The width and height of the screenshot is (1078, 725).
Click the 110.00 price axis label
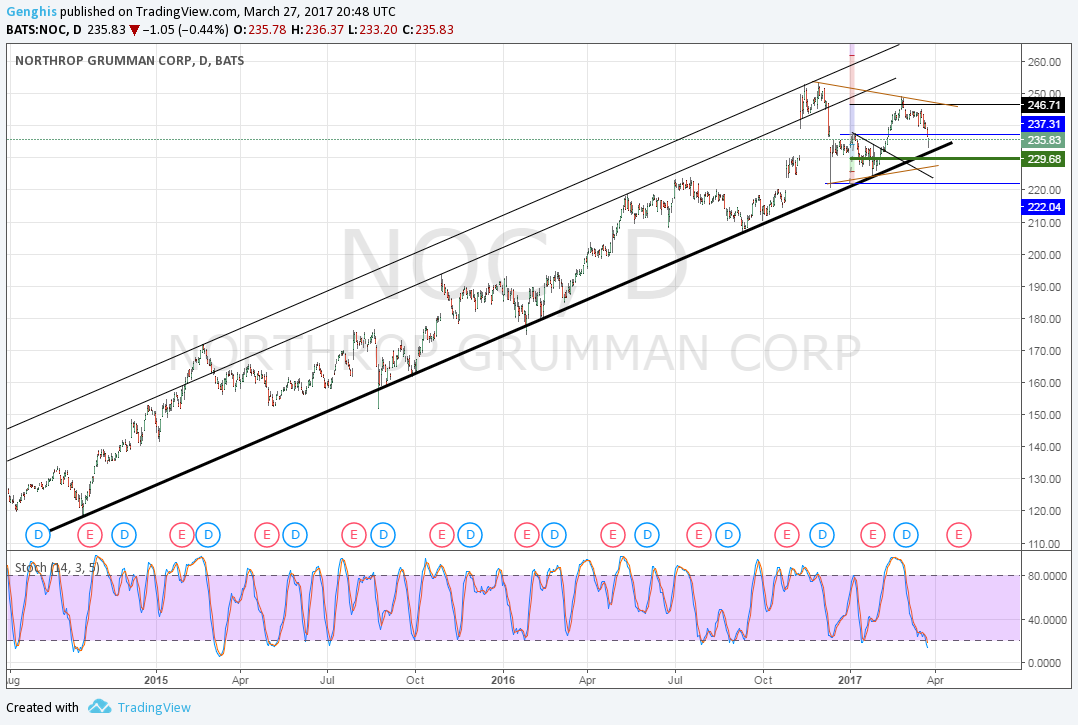click(x=1044, y=544)
